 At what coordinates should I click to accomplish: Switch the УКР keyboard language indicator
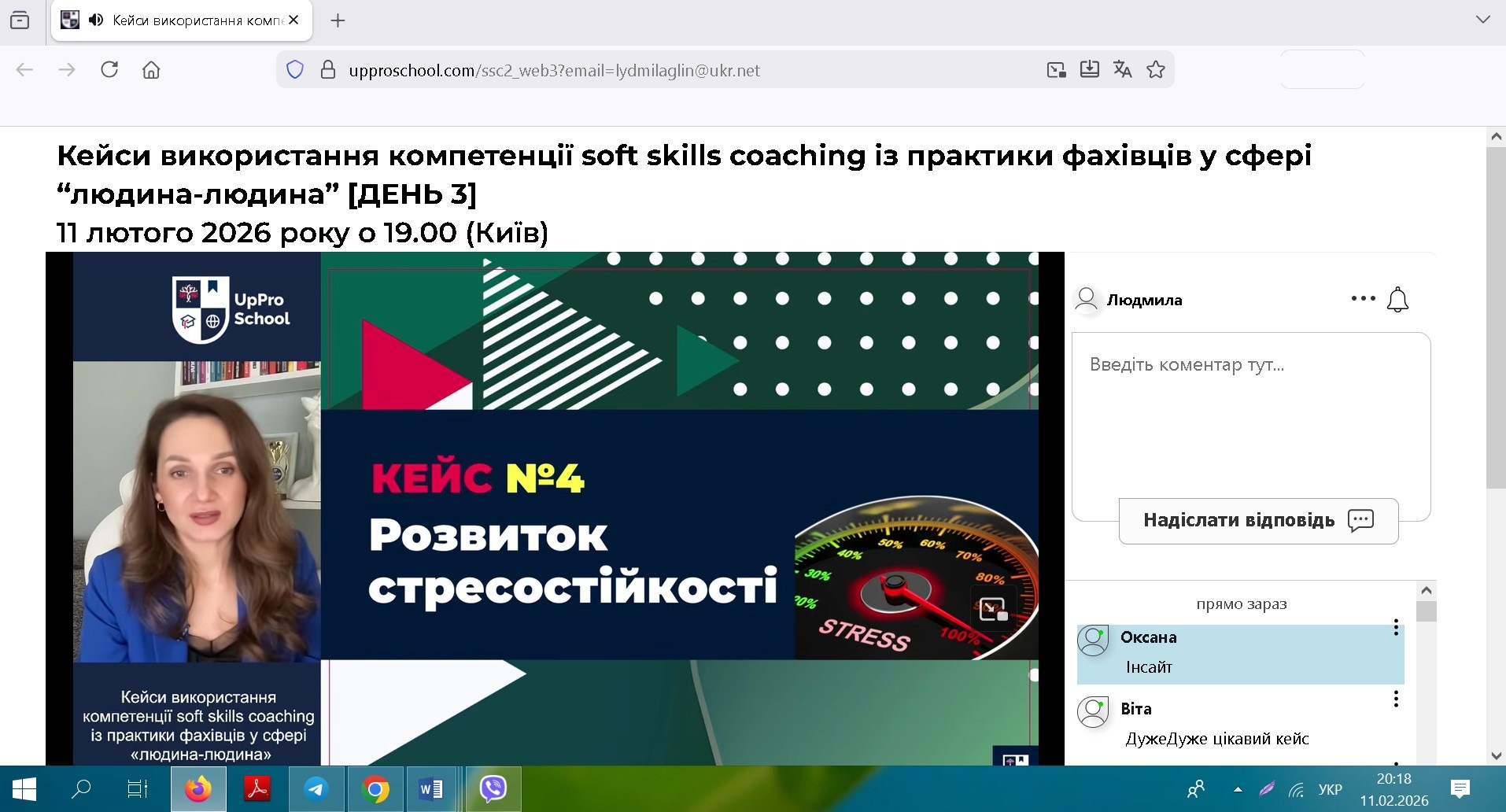tap(1330, 789)
